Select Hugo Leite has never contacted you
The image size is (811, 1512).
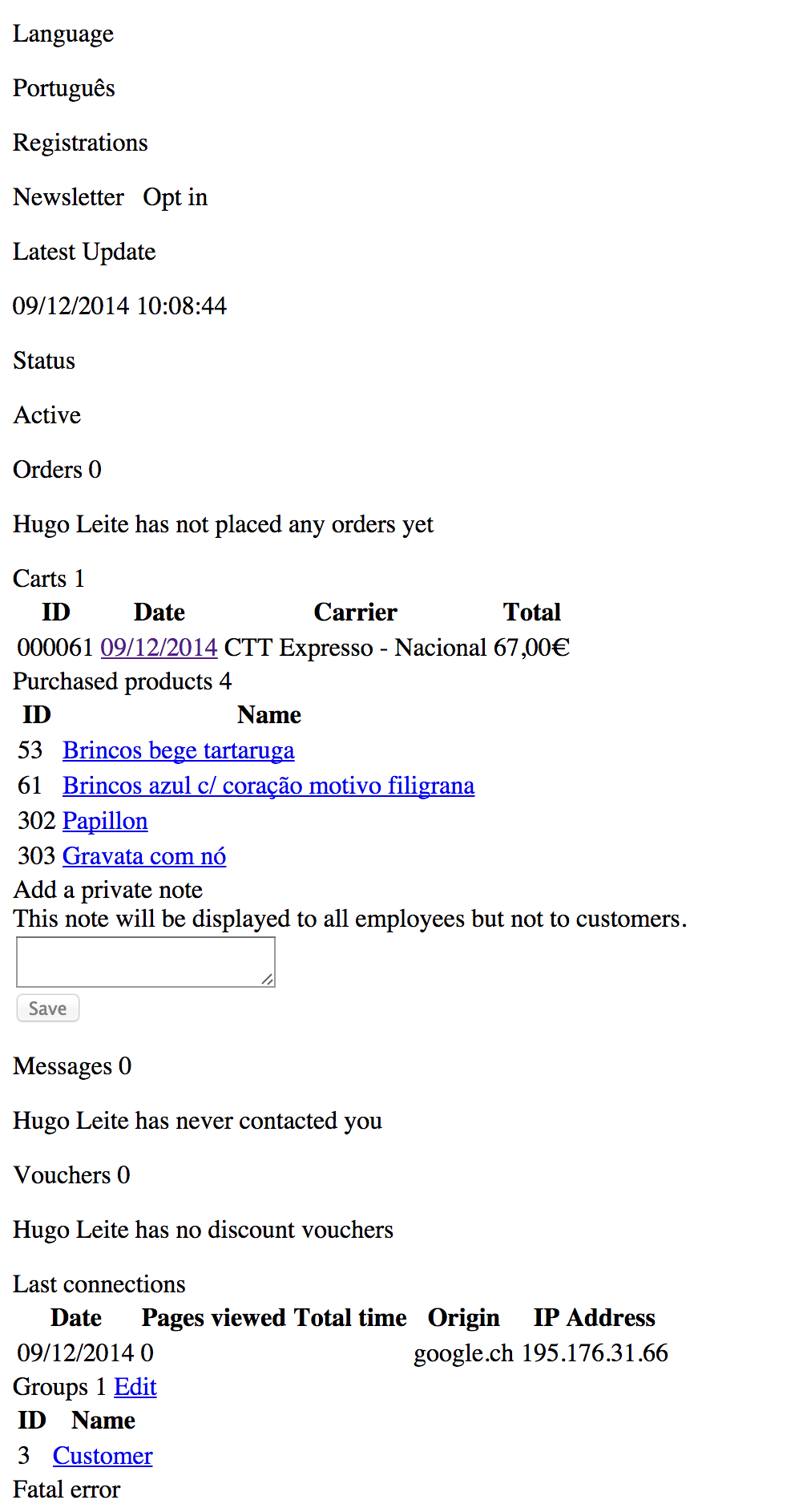coord(198,1120)
